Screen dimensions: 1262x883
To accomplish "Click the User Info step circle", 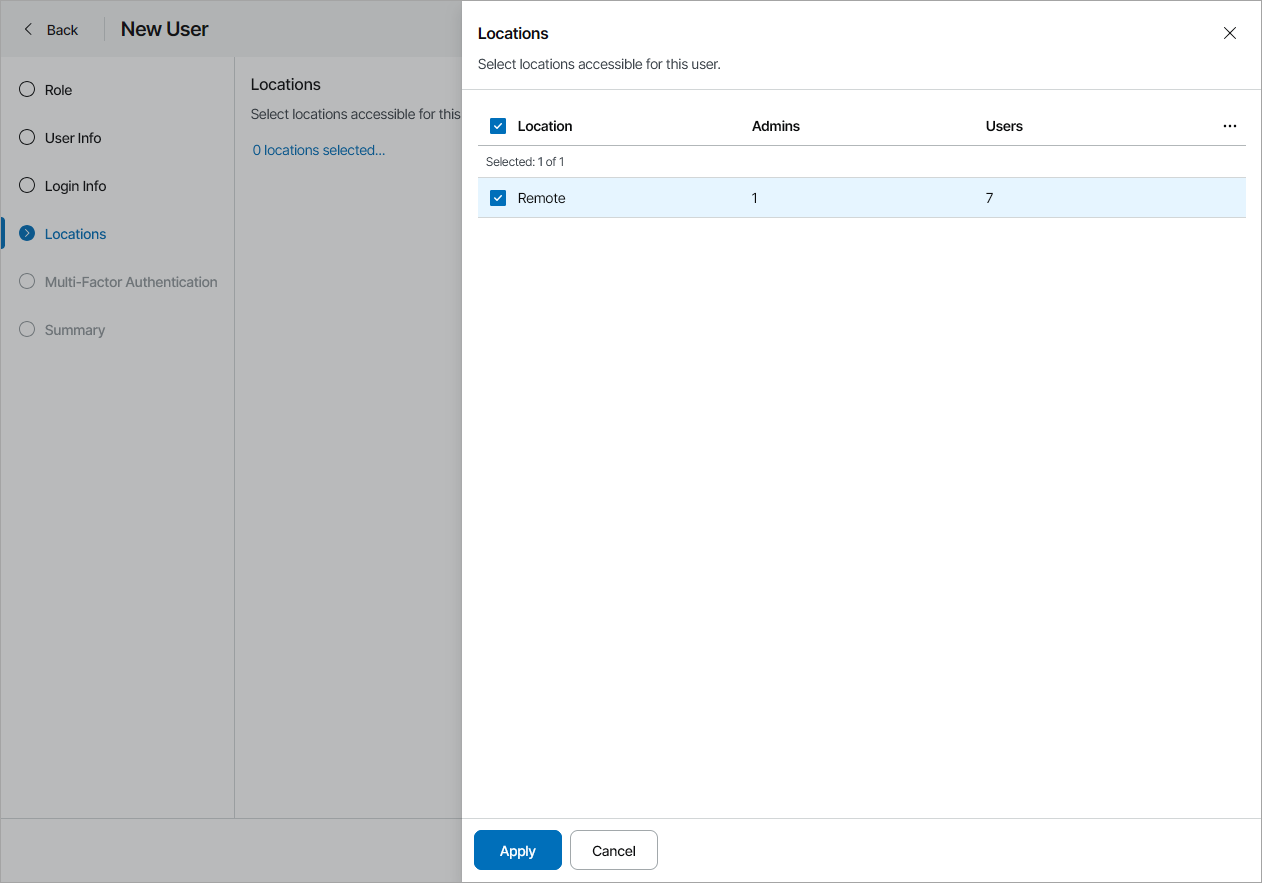I will click(27, 138).
